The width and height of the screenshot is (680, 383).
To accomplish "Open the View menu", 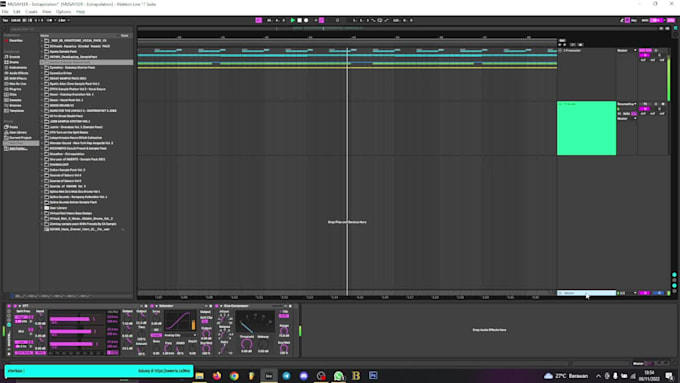I will pos(46,12).
